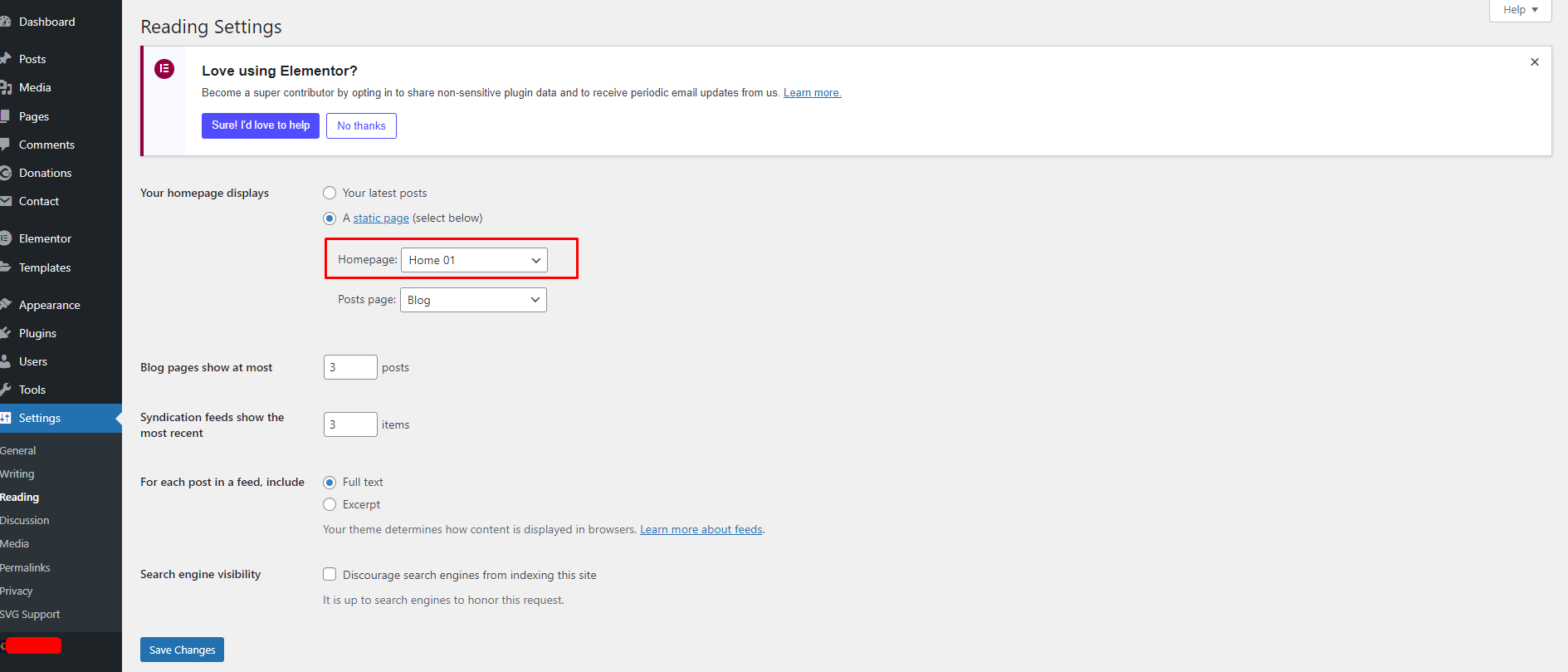This screenshot has width=1568, height=672.
Task: Select the Full text radio button
Action: [x=330, y=483]
